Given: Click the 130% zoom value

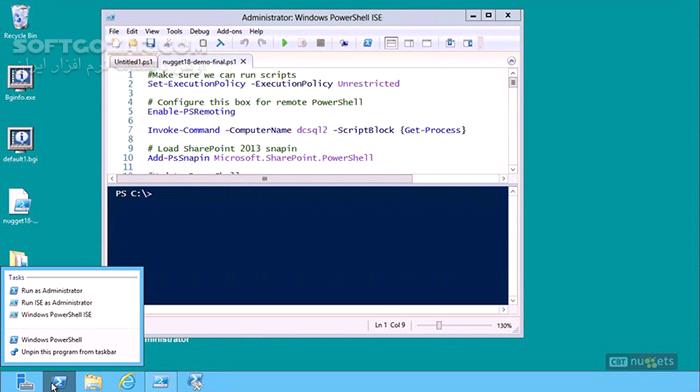Looking at the screenshot, I should tap(504, 325).
